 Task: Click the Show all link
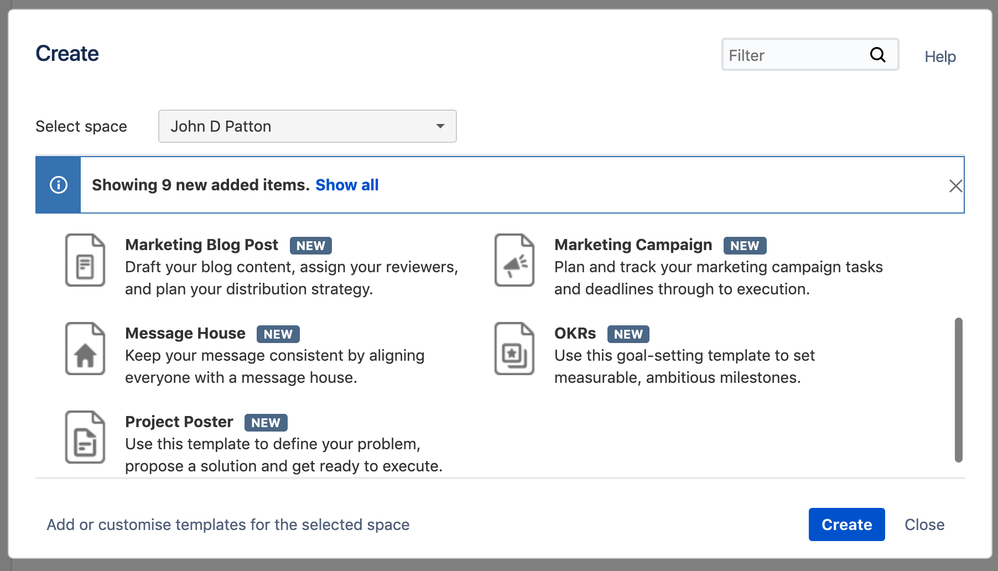(x=347, y=185)
